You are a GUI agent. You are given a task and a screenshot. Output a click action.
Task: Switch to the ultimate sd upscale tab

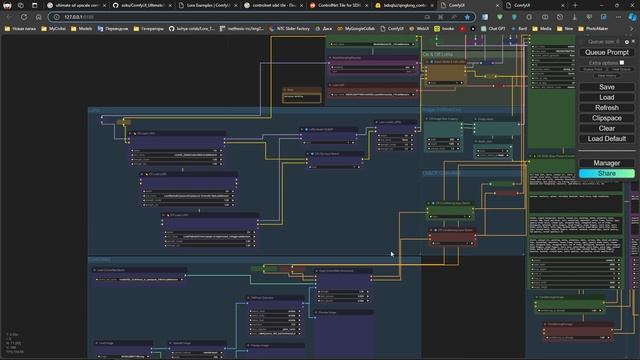click(x=76, y=5)
